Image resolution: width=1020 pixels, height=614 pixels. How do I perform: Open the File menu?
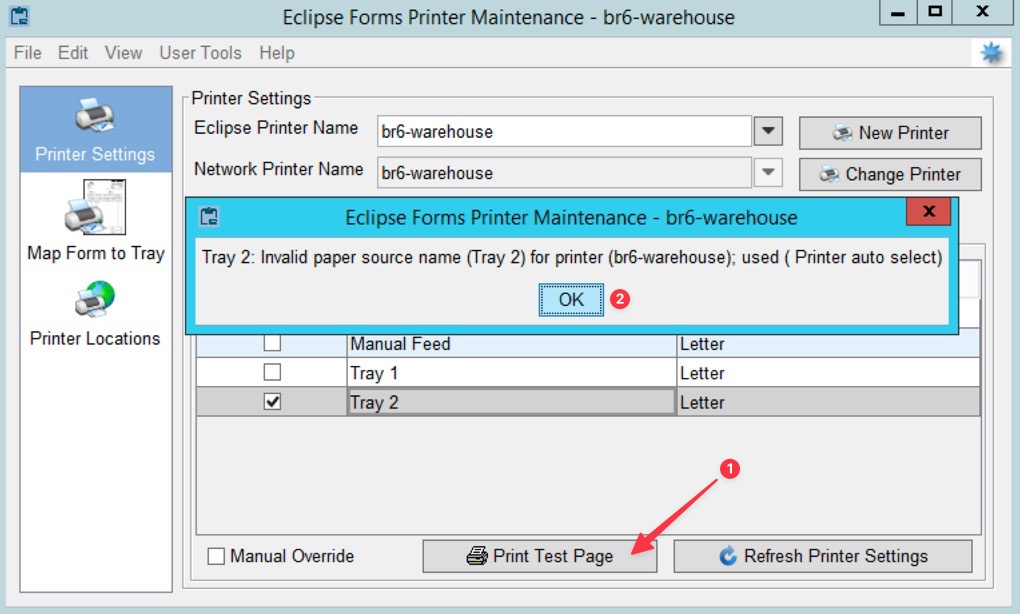point(27,53)
